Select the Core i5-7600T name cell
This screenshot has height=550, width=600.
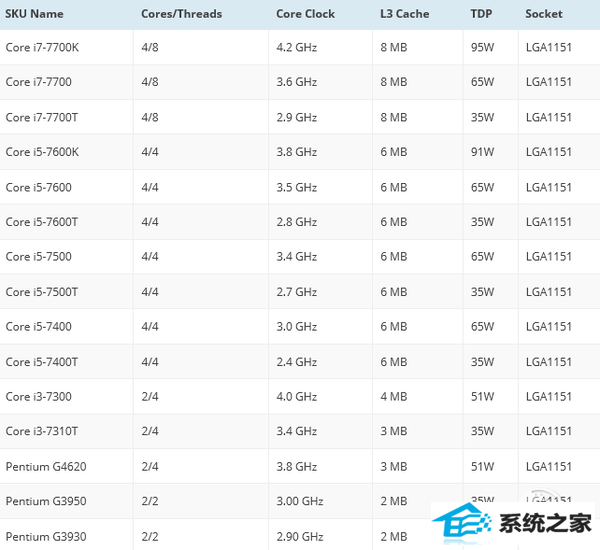(41, 222)
